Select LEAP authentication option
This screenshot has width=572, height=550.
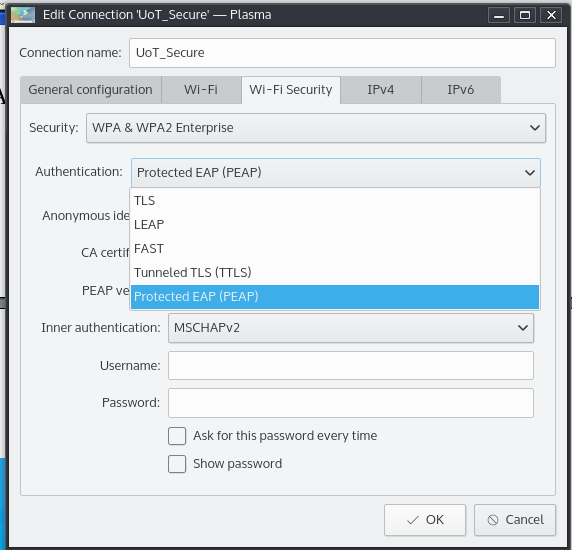point(335,225)
